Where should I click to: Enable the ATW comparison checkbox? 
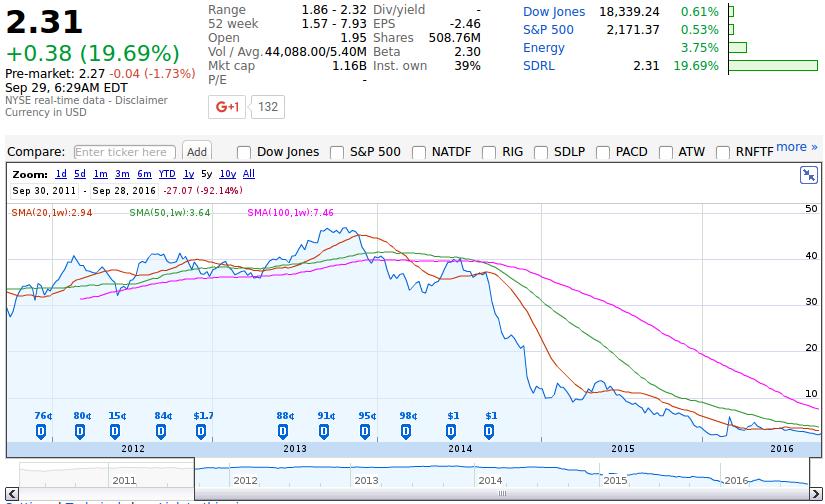[x=666, y=153]
